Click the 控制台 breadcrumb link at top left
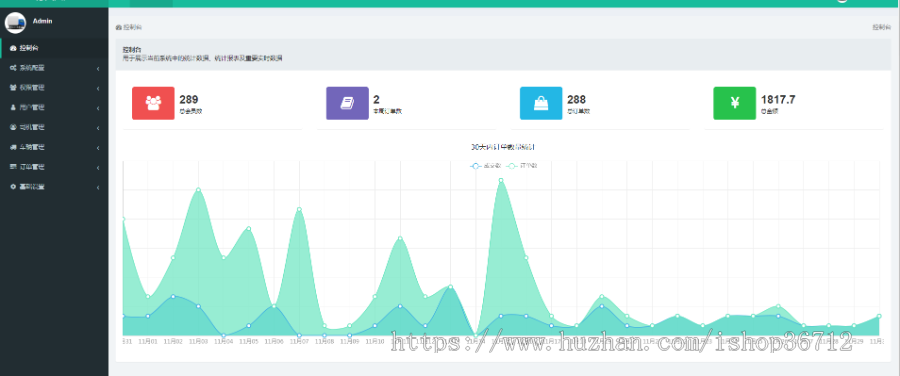Viewport: 900px width, 376px height. click(x=129, y=27)
